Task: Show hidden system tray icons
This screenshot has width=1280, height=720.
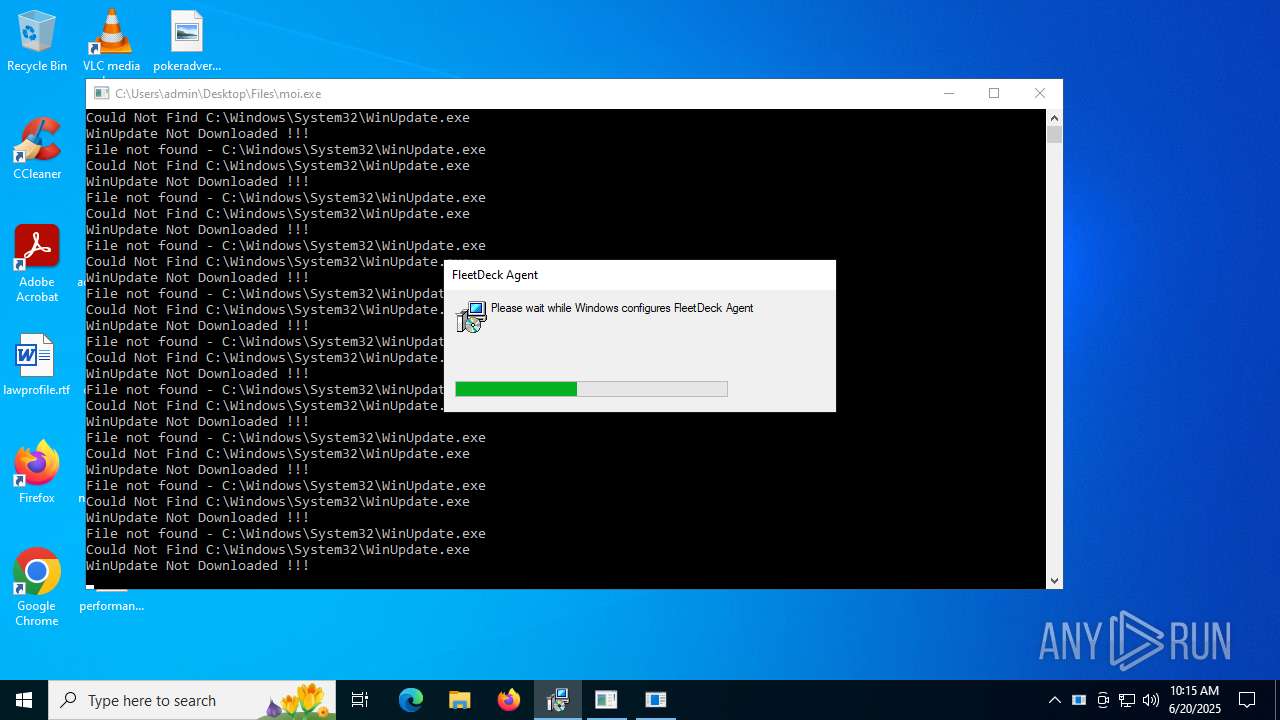Action: pyautogui.click(x=1055, y=700)
